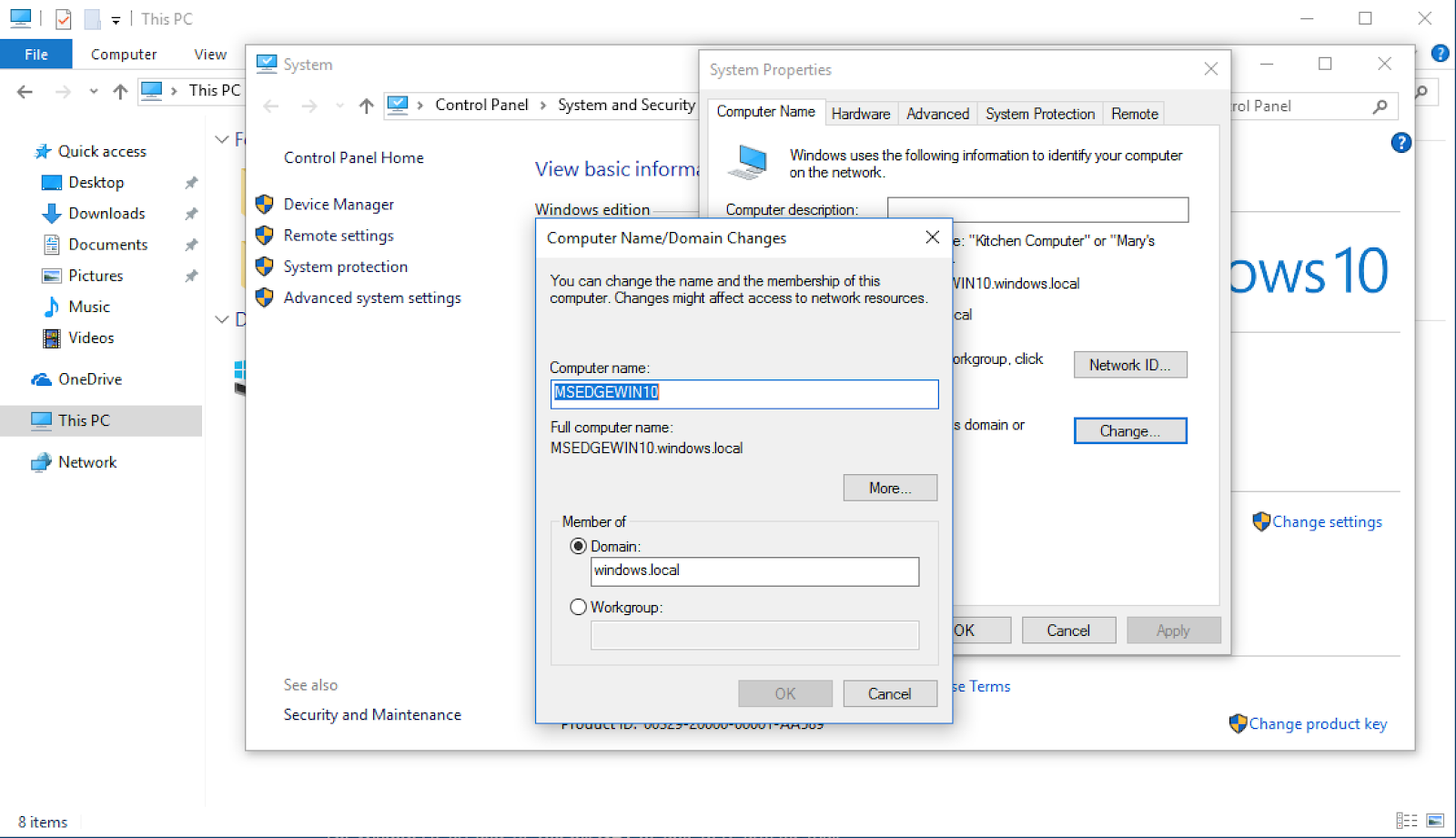Open Customize Quick Access Toolbar dropdown
Screen dimensions: 1456x838
[116, 19]
